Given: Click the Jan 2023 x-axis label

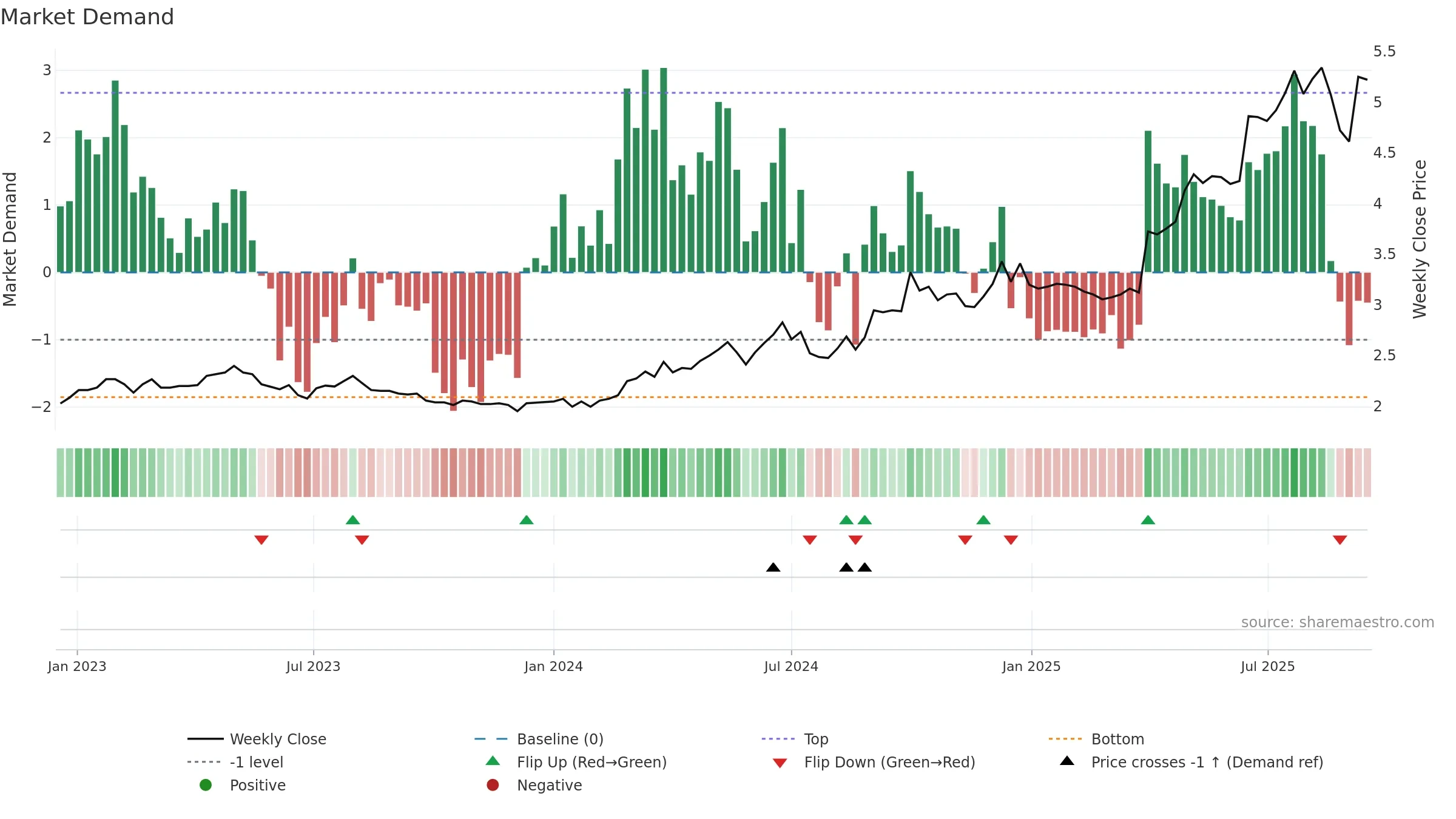Looking at the screenshot, I should point(77,667).
